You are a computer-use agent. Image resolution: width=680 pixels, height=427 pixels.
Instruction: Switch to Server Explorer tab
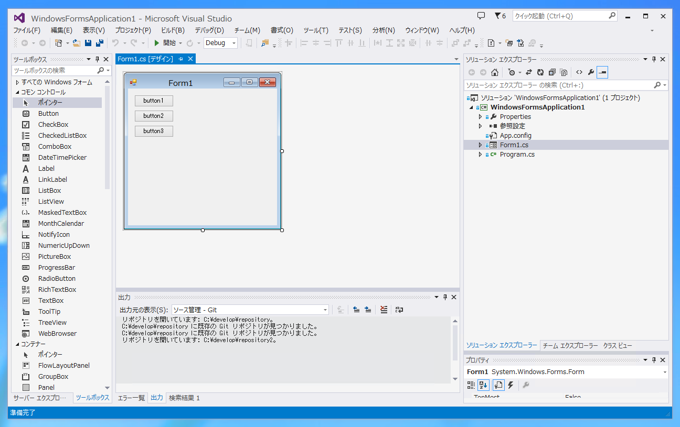pyautogui.click(x=39, y=398)
